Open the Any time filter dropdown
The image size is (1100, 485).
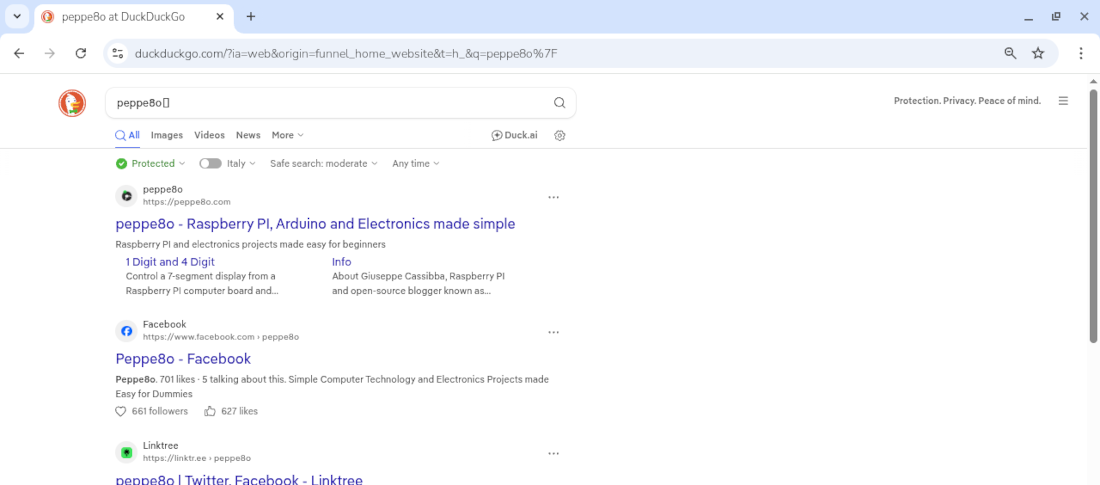pos(416,164)
